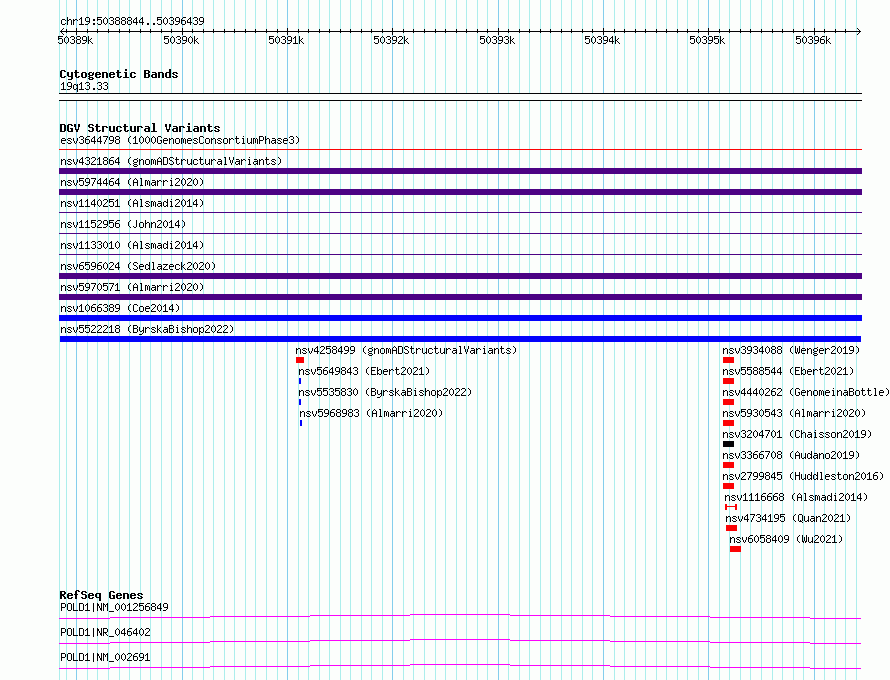Click nsv5522218 (ByrskaBishop2022) label
This screenshot has height=680, width=890.
147,329
